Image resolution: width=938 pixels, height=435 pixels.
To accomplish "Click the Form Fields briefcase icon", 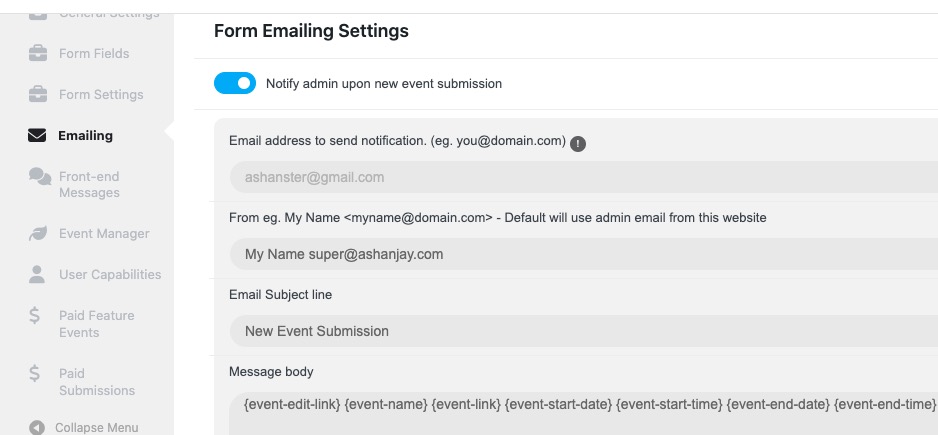I will tap(38, 53).
